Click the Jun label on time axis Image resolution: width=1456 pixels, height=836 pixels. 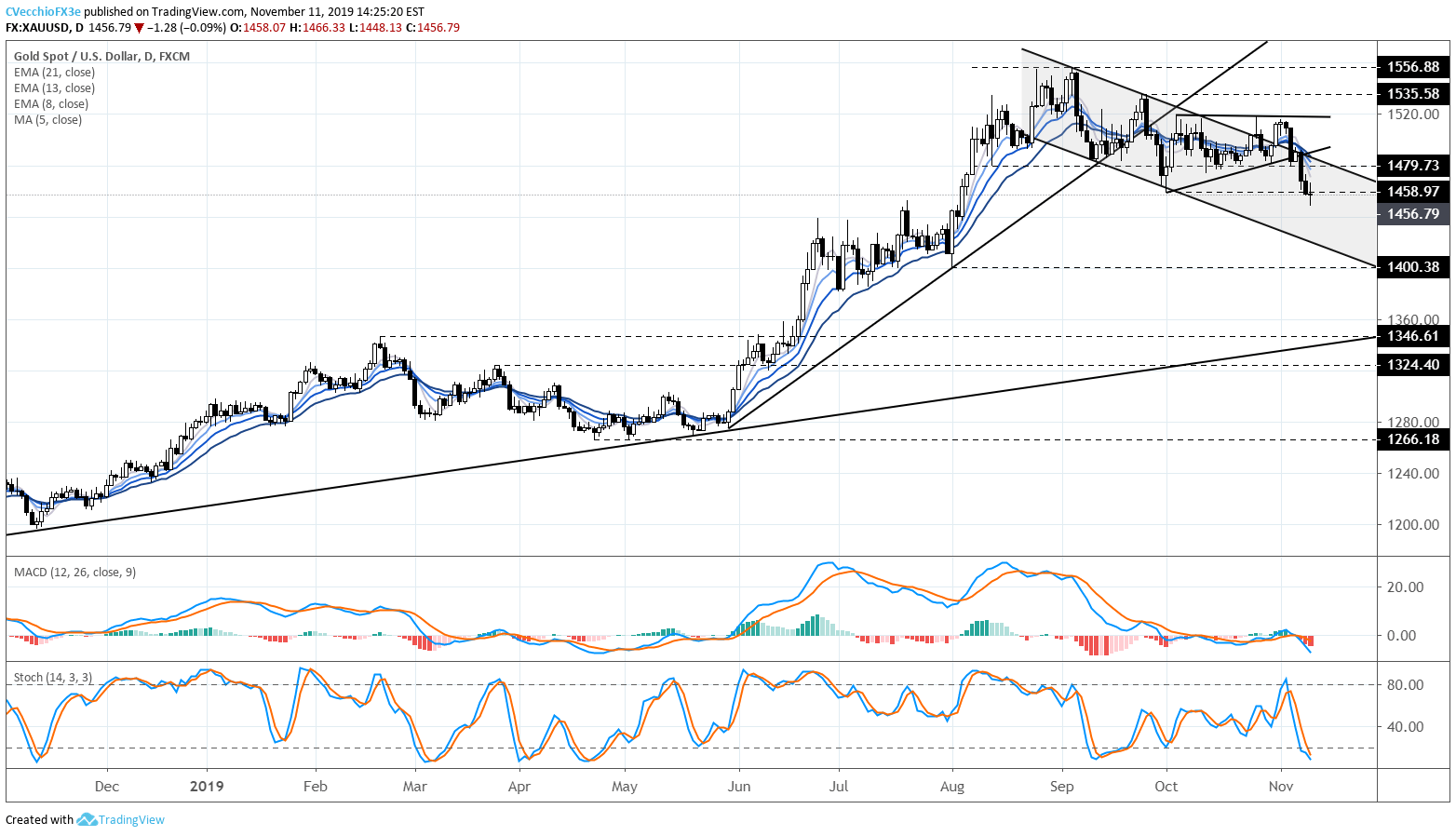coord(739,787)
